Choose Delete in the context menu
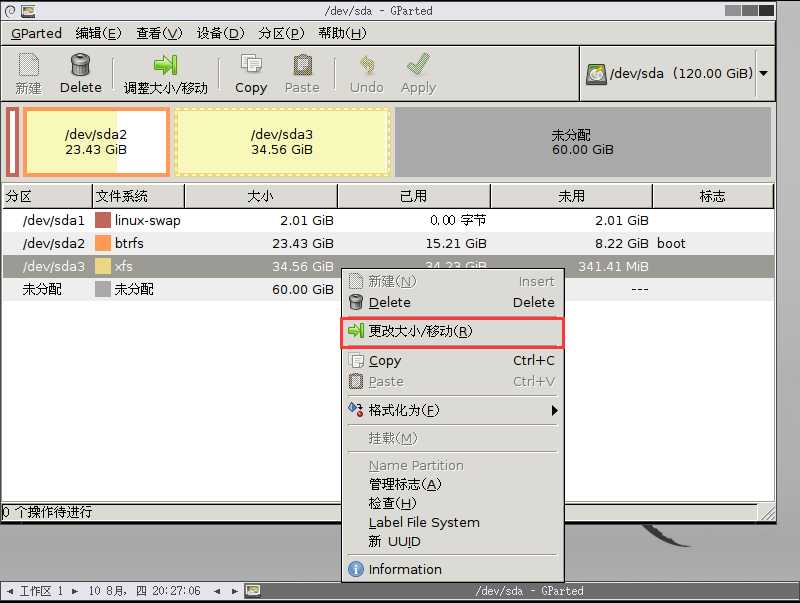The height and width of the screenshot is (603, 800). point(453,302)
